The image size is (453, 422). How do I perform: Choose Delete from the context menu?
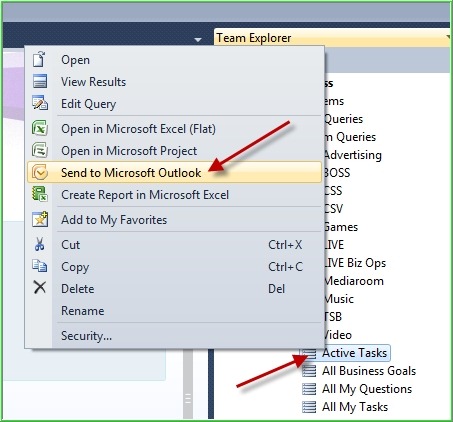tap(174, 289)
